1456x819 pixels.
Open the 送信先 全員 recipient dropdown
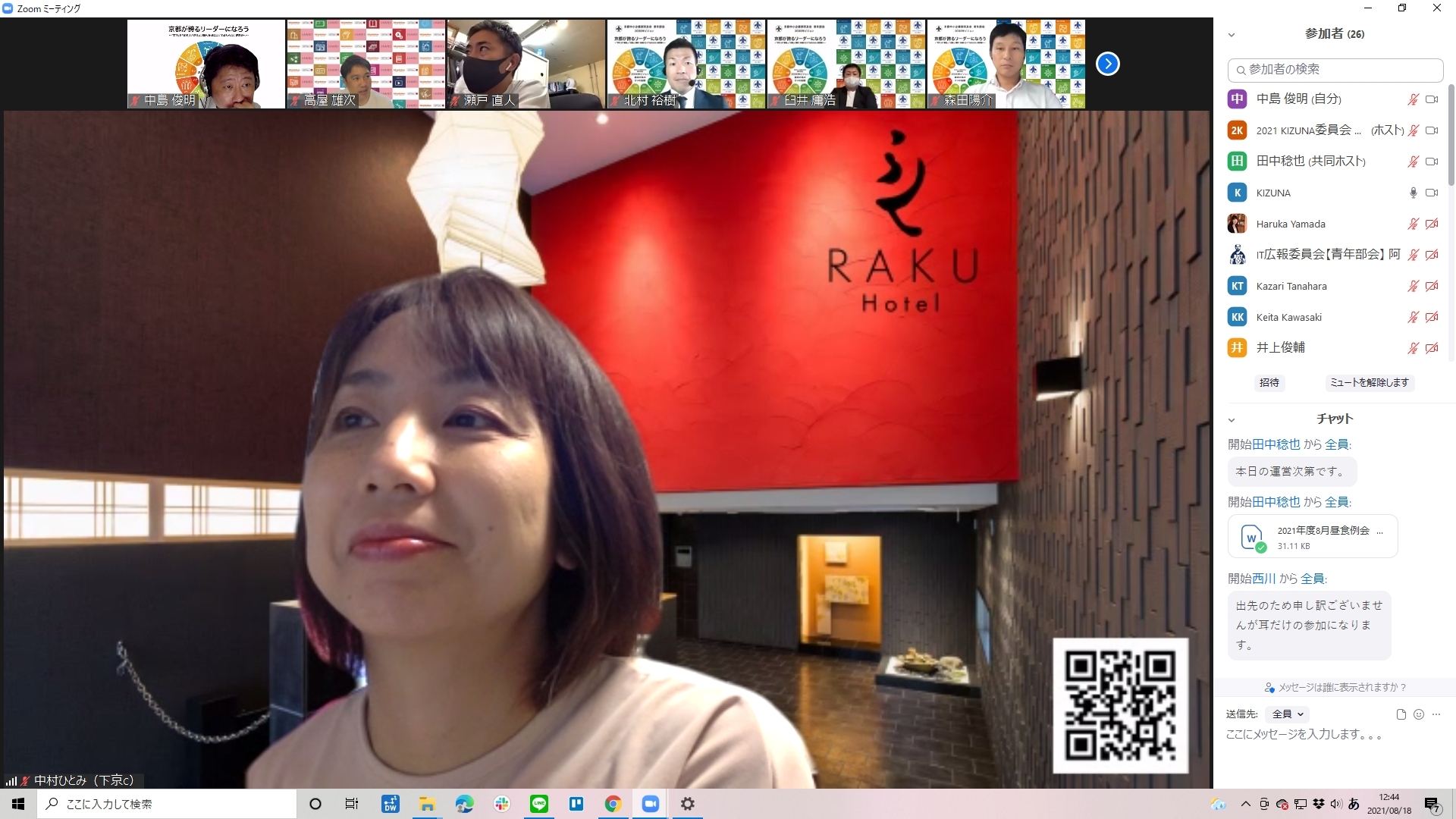point(1288,714)
